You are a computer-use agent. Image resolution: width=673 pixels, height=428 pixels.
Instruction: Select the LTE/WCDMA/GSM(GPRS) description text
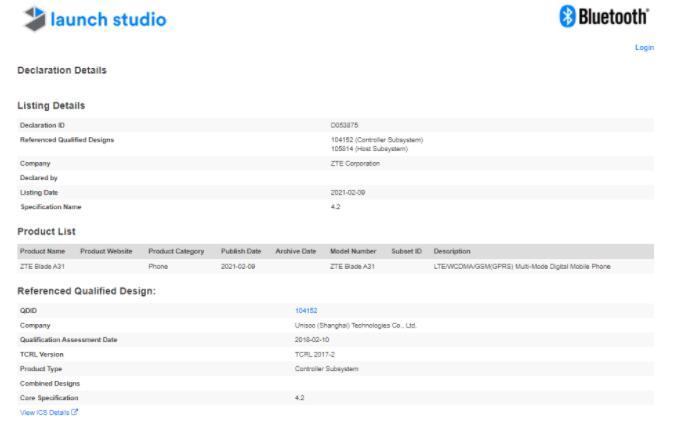tap(522, 267)
